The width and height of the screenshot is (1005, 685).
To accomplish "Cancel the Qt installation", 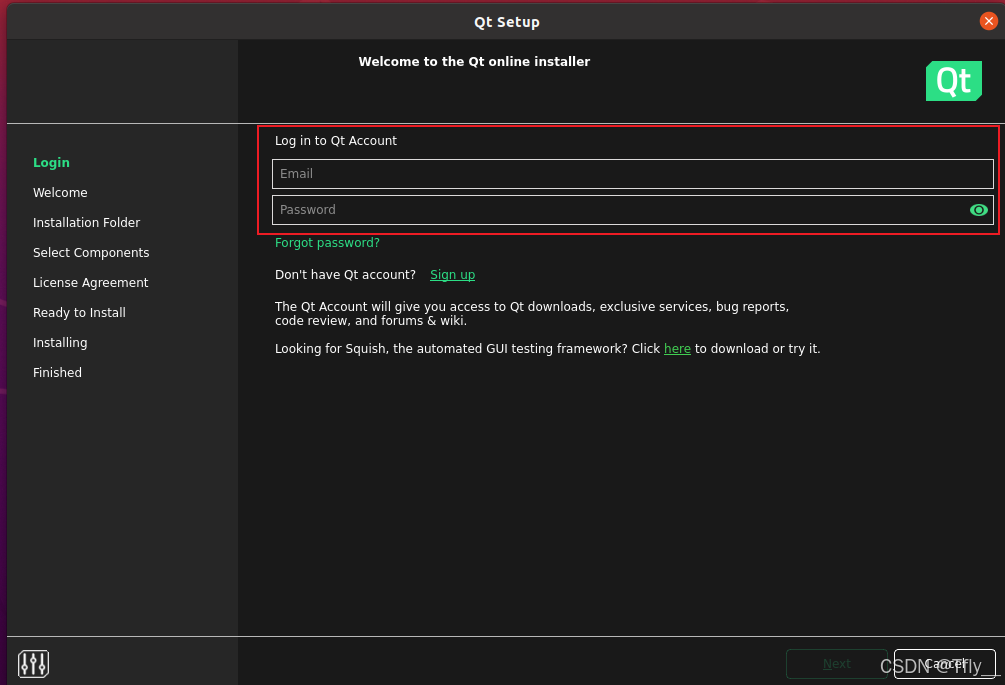I will pos(945,664).
